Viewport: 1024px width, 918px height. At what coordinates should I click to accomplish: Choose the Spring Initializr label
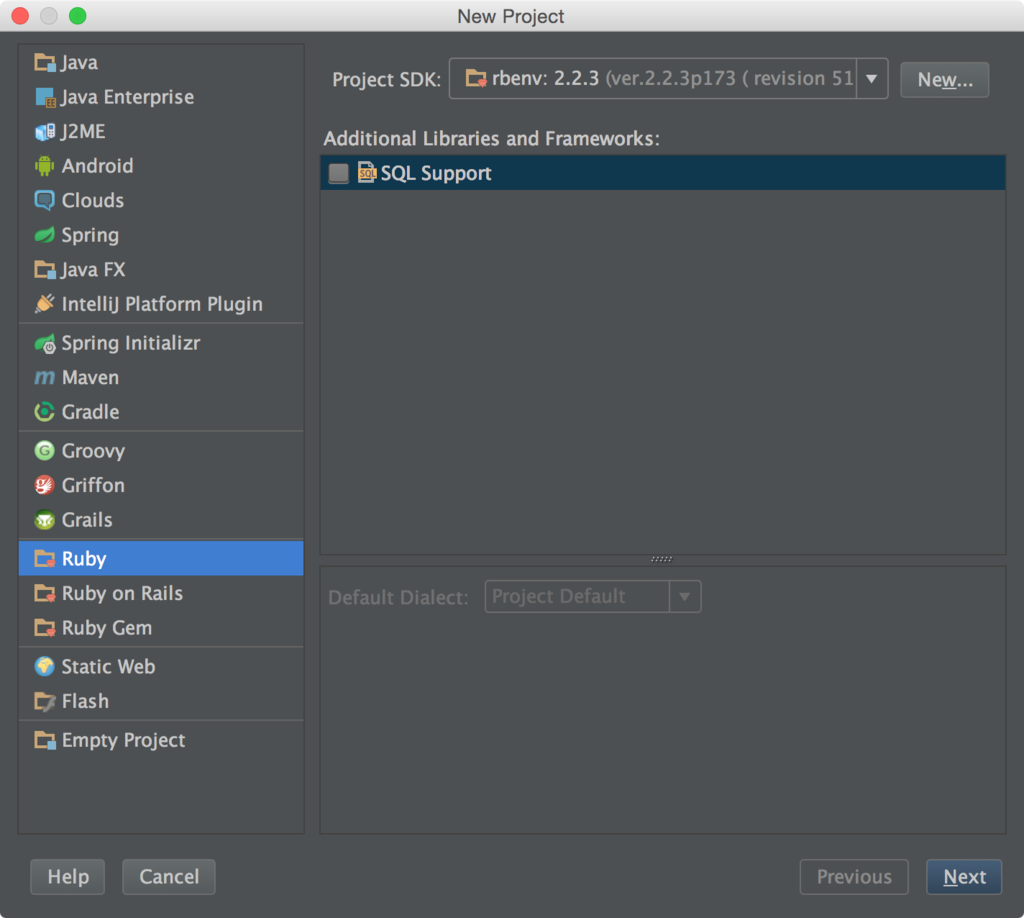pos(131,343)
